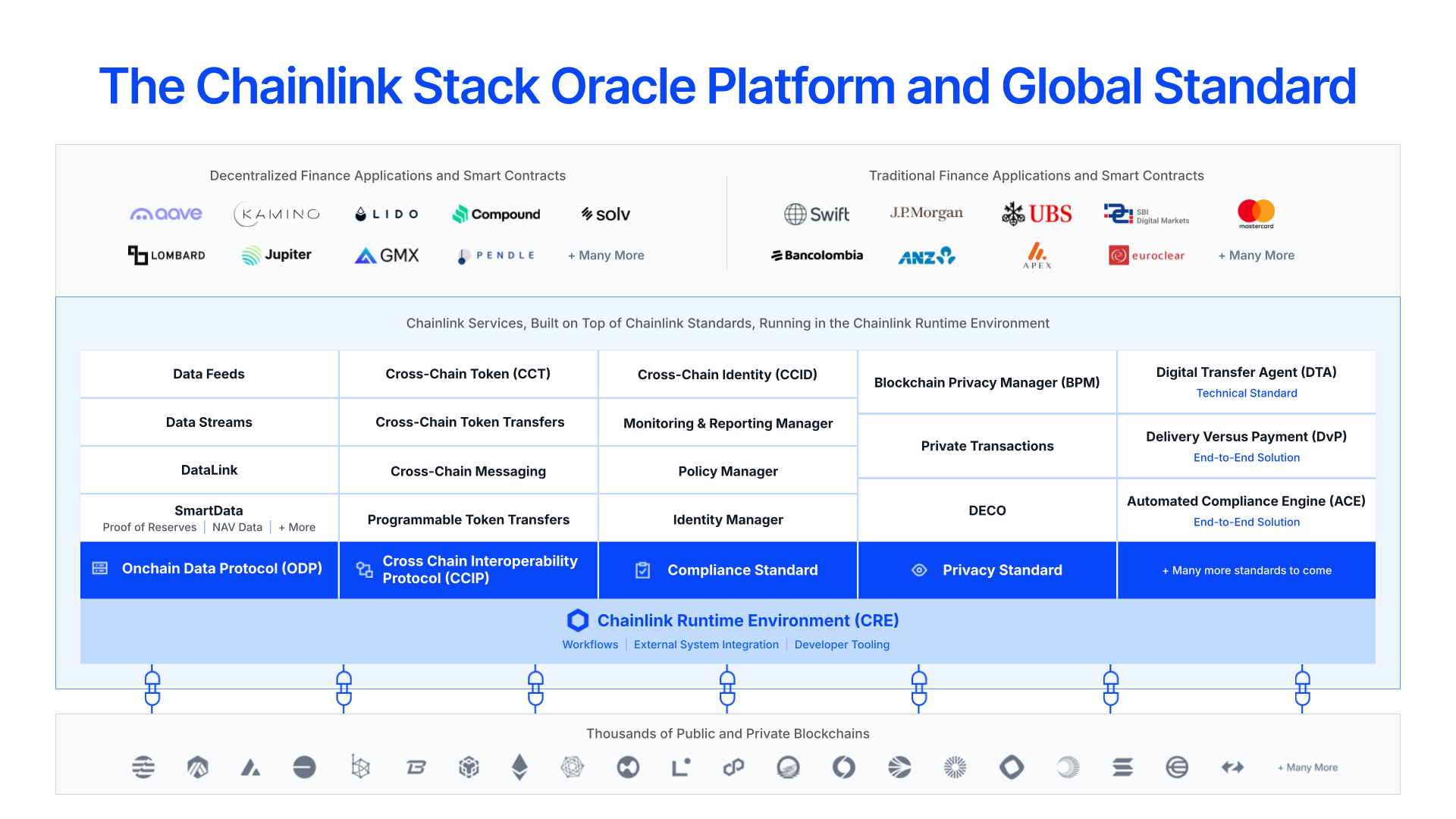This screenshot has height=819, width=1456.
Task: Click the Privacy Standard eye icon
Action: tap(919, 570)
